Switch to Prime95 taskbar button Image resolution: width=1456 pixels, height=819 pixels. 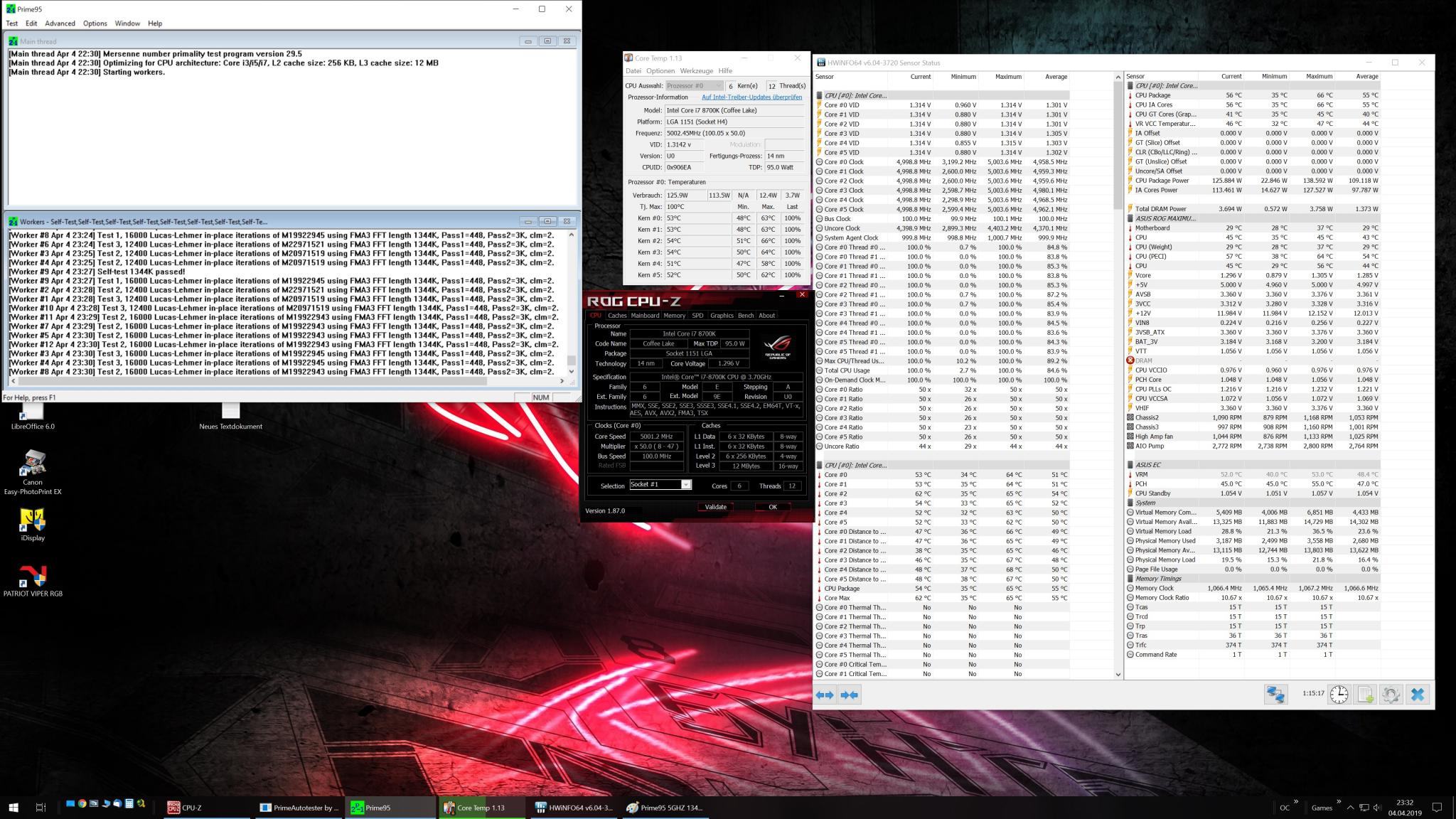click(391, 808)
